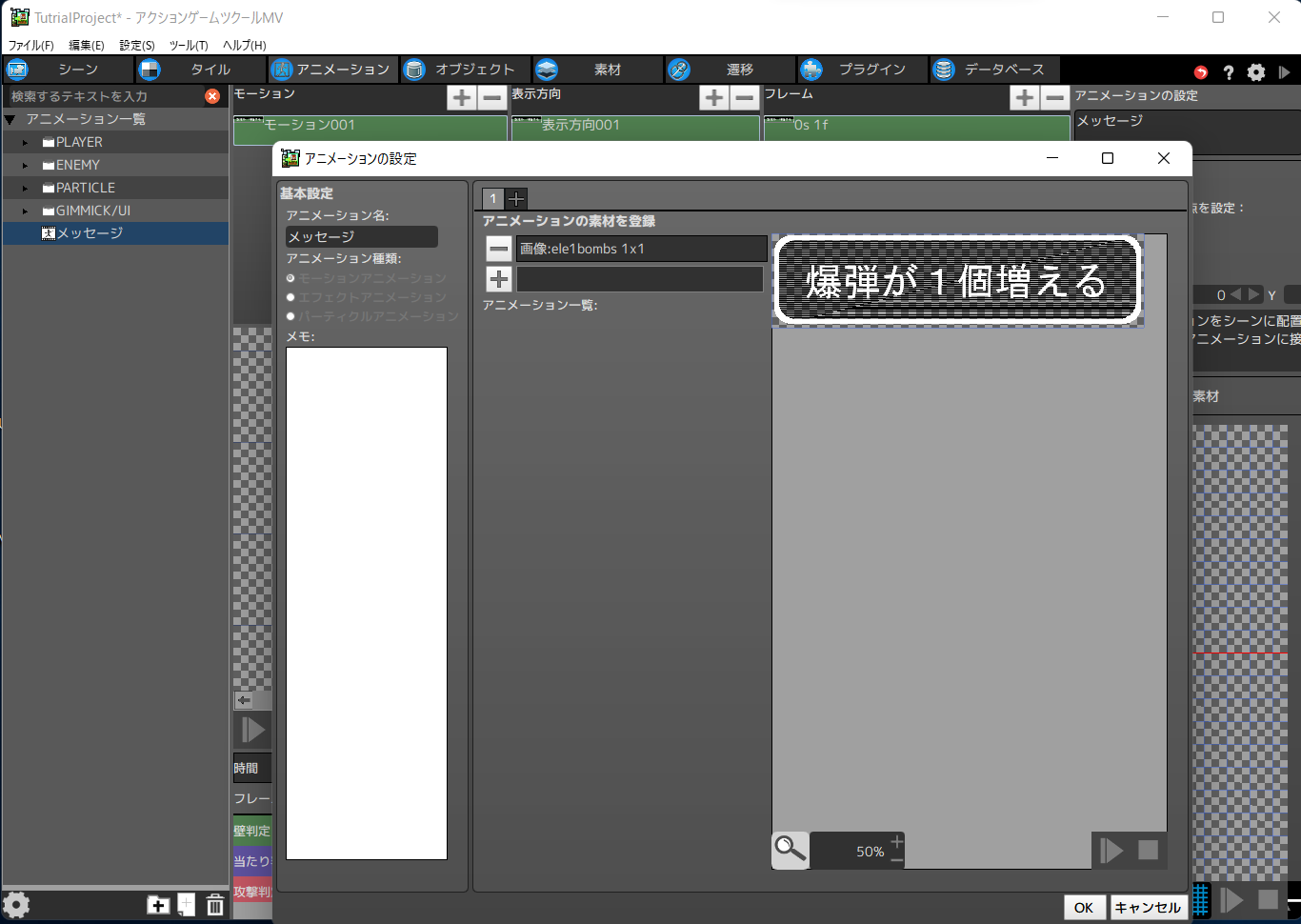Screen dimensions: 1301x924
Task: Delete the selected animation using the trash icon
Action: click(x=215, y=905)
